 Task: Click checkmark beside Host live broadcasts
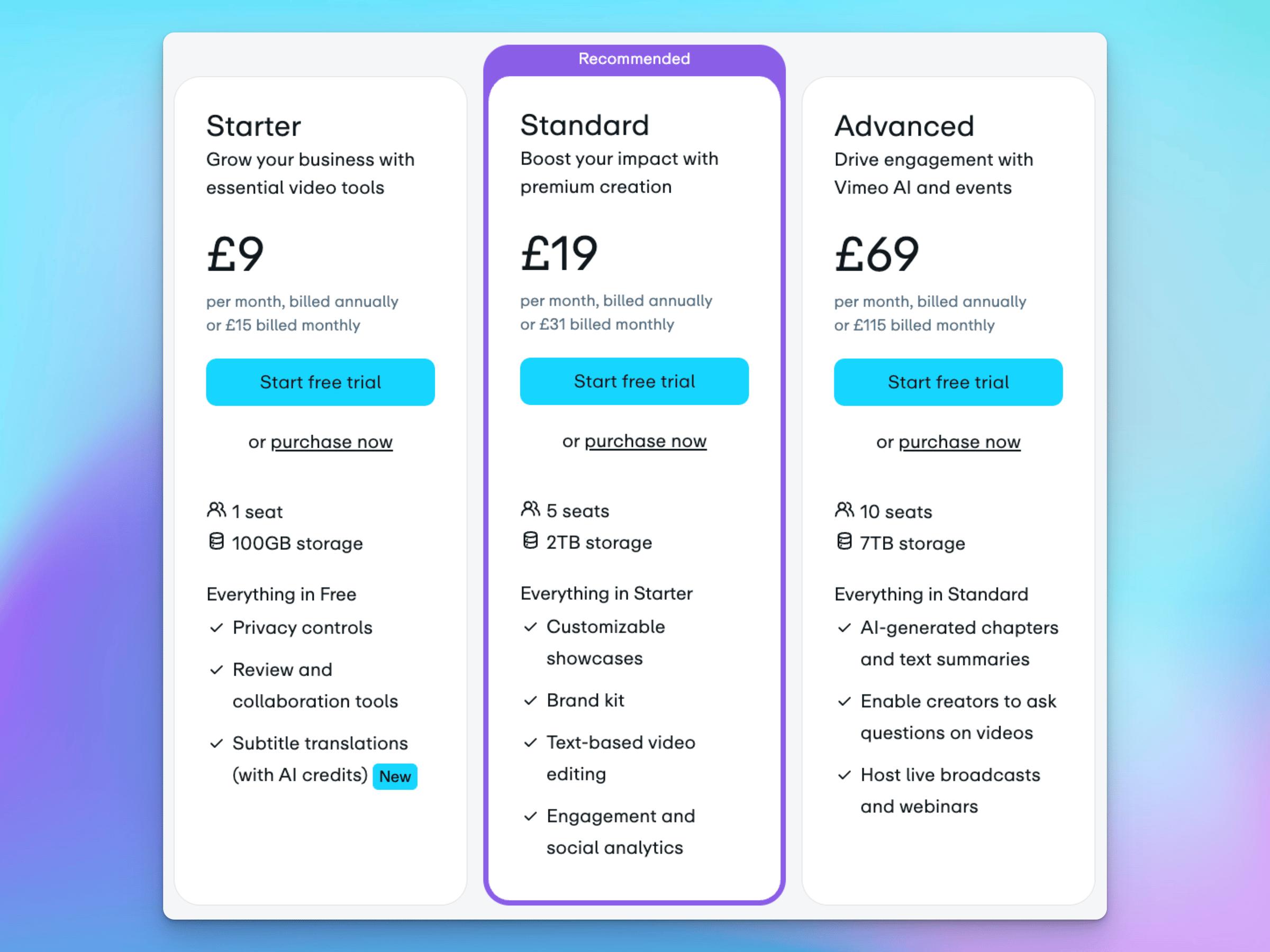point(845,776)
